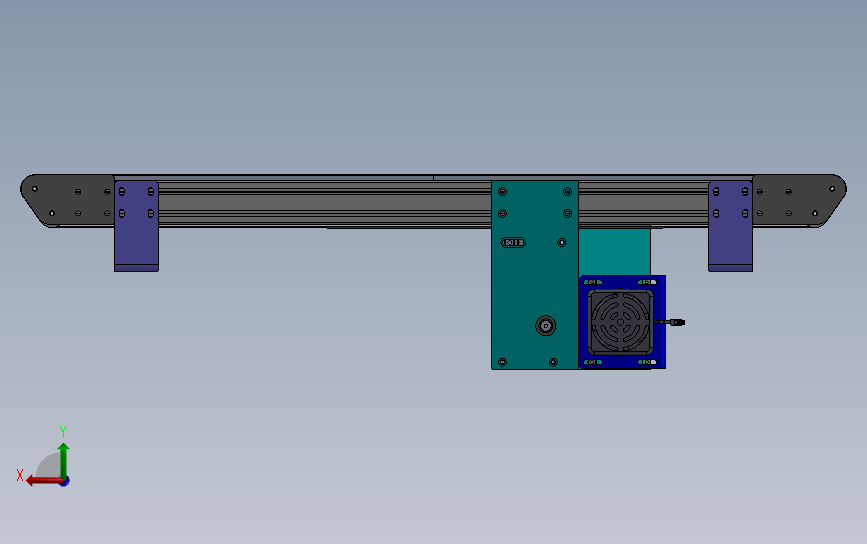Select the oblong slot on teal plate

(x=513, y=242)
